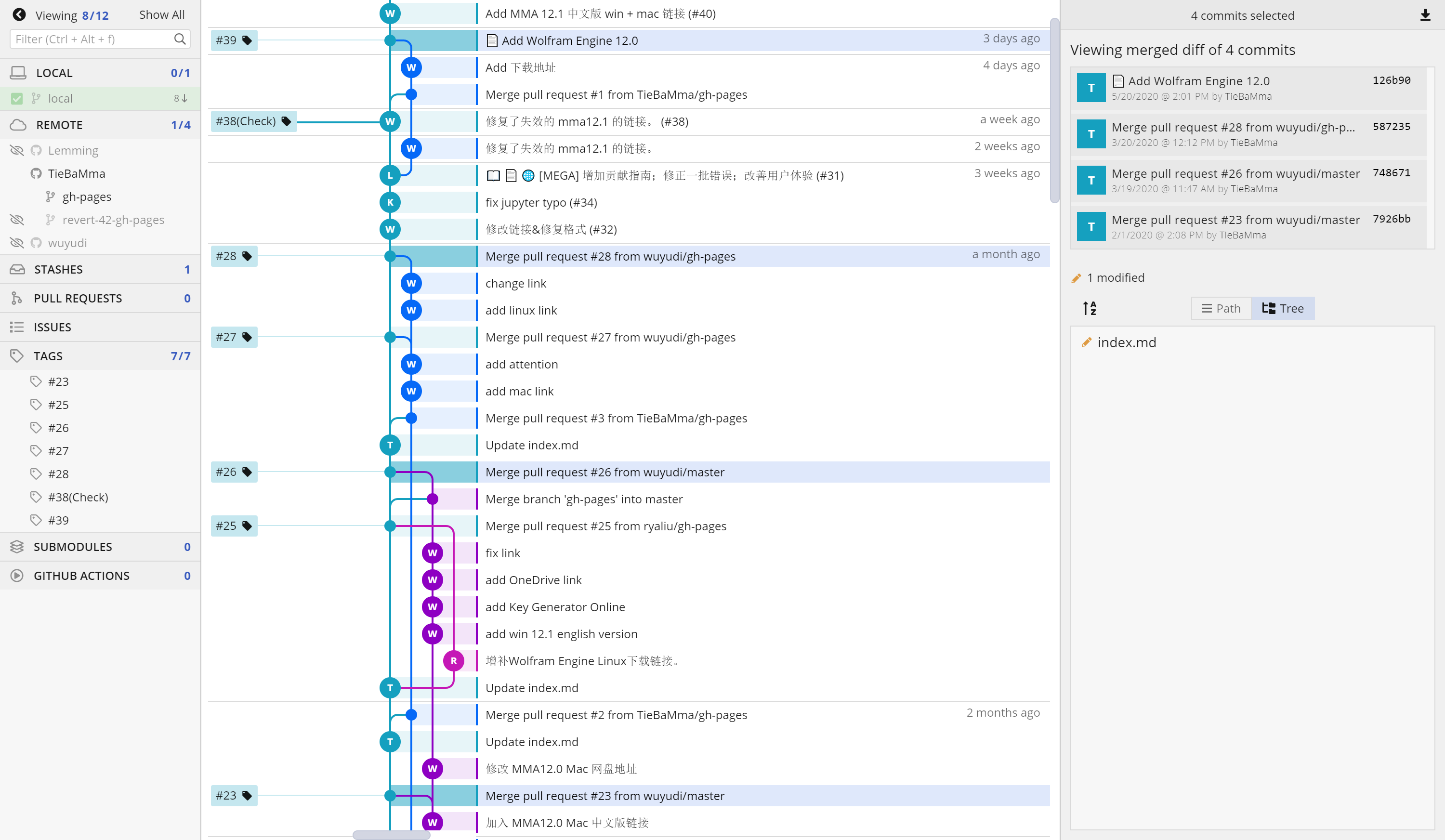Click the download icon near '4 commits selected'
Screen dimensions: 1445x840
click(x=1426, y=15)
